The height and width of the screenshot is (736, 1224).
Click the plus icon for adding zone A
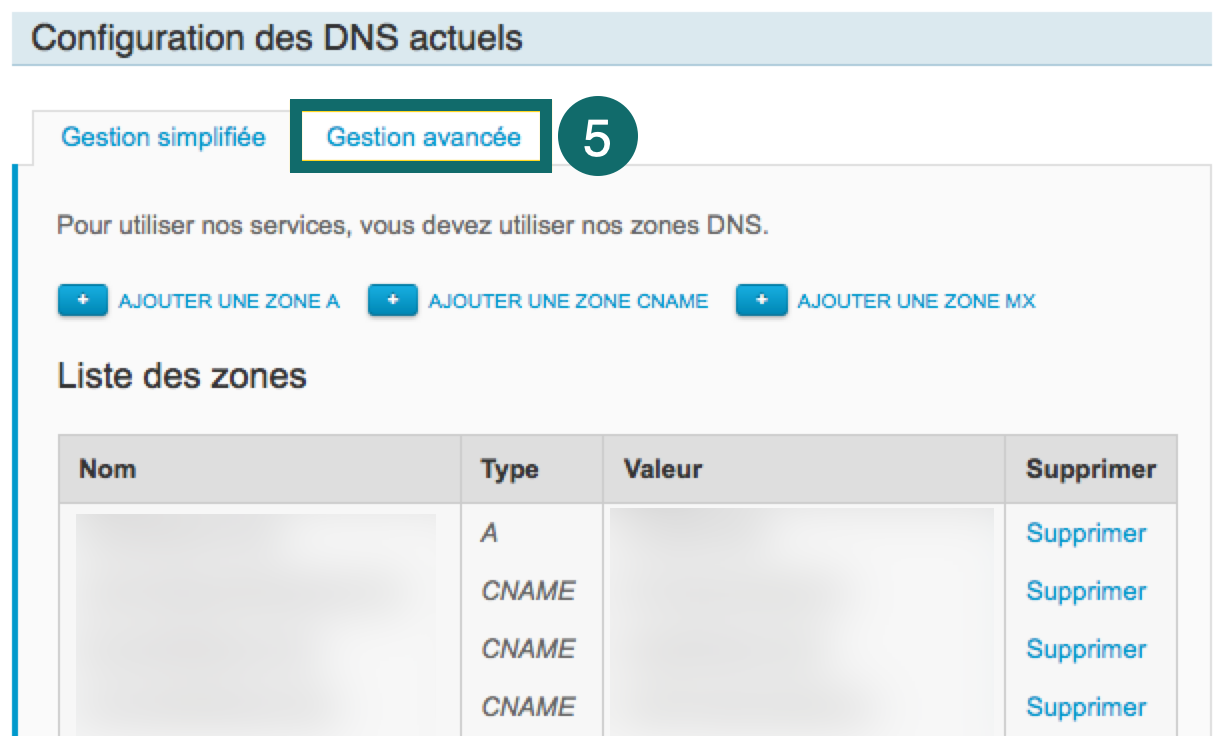(83, 301)
